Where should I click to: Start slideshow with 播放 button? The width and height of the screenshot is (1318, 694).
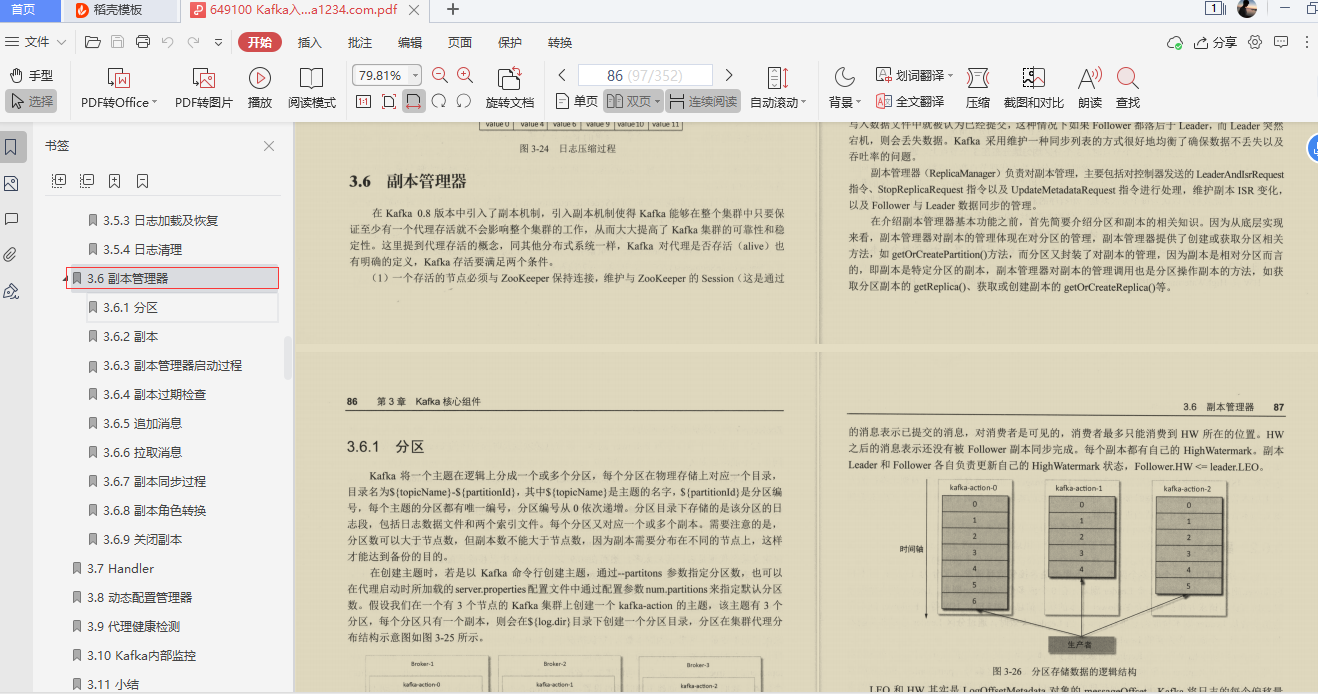(260, 88)
